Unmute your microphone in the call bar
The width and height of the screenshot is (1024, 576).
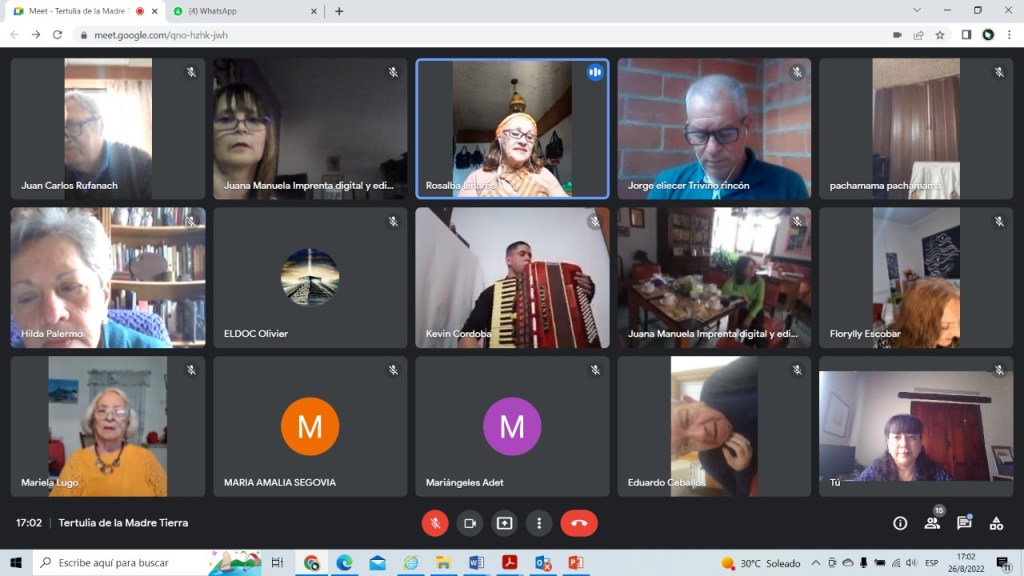(435, 523)
